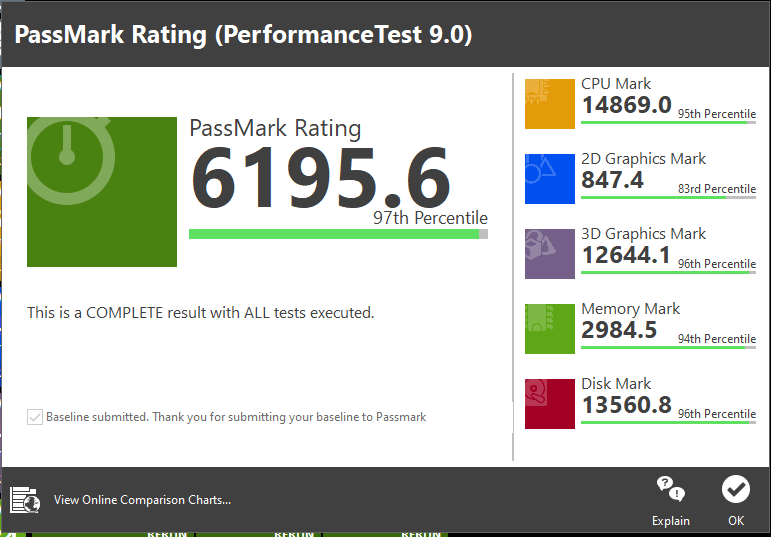
Task: Click the 2D Graphics Mark heading
Action: coord(644,159)
